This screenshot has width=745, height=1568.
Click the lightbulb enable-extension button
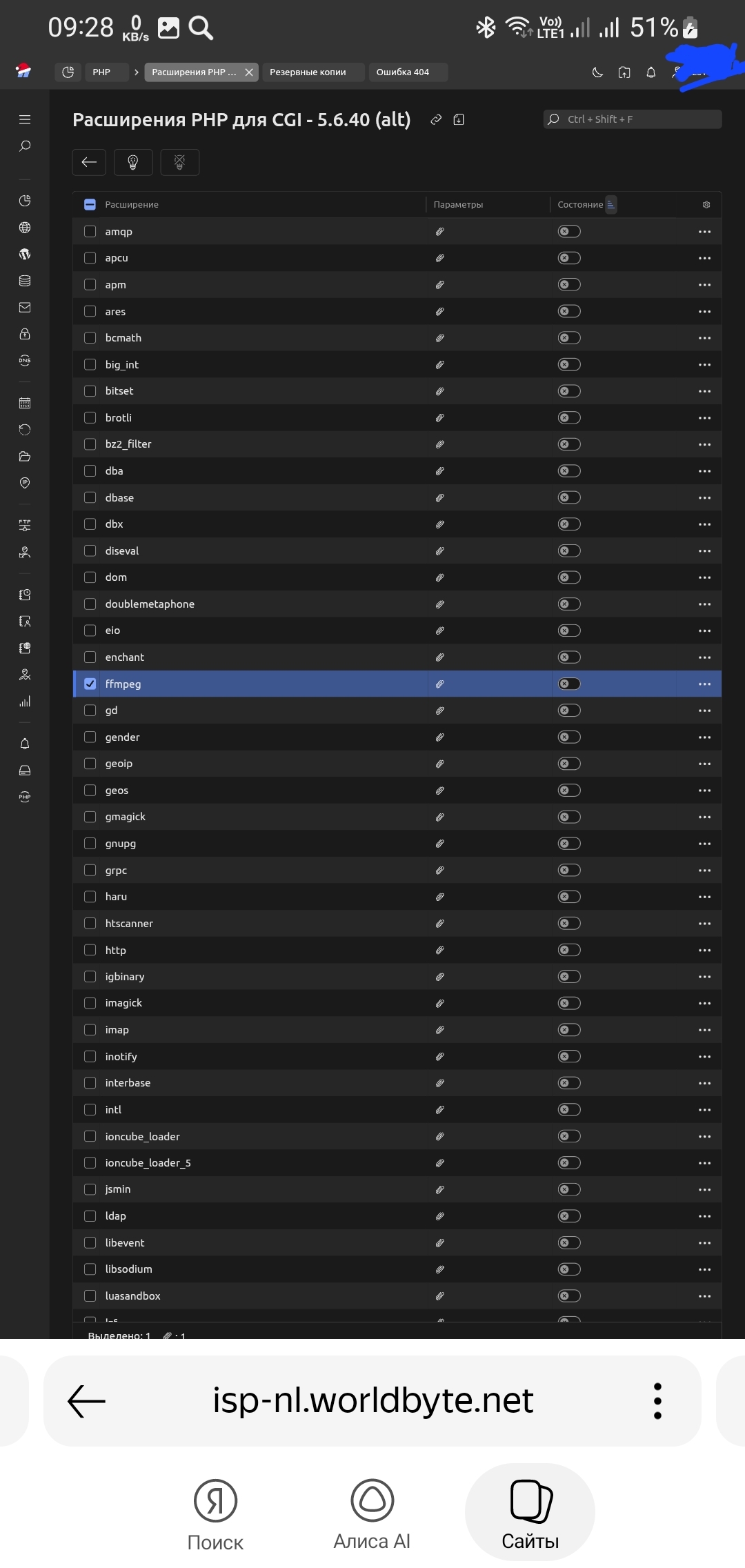pos(133,162)
